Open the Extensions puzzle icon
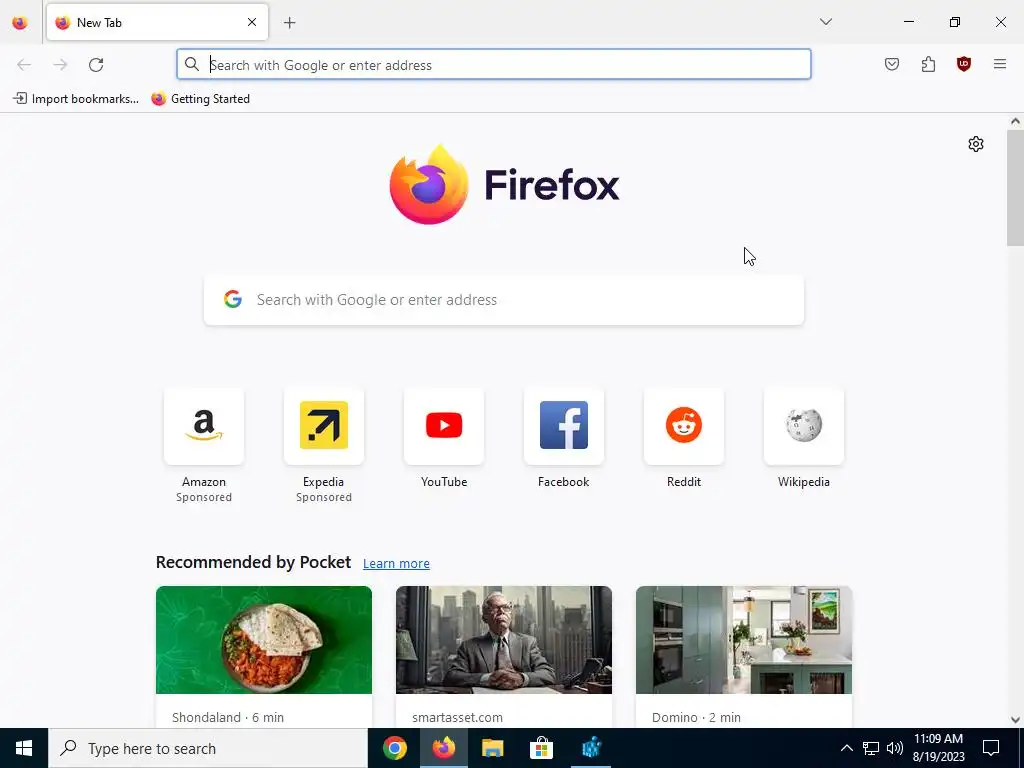 [x=928, y=64]
